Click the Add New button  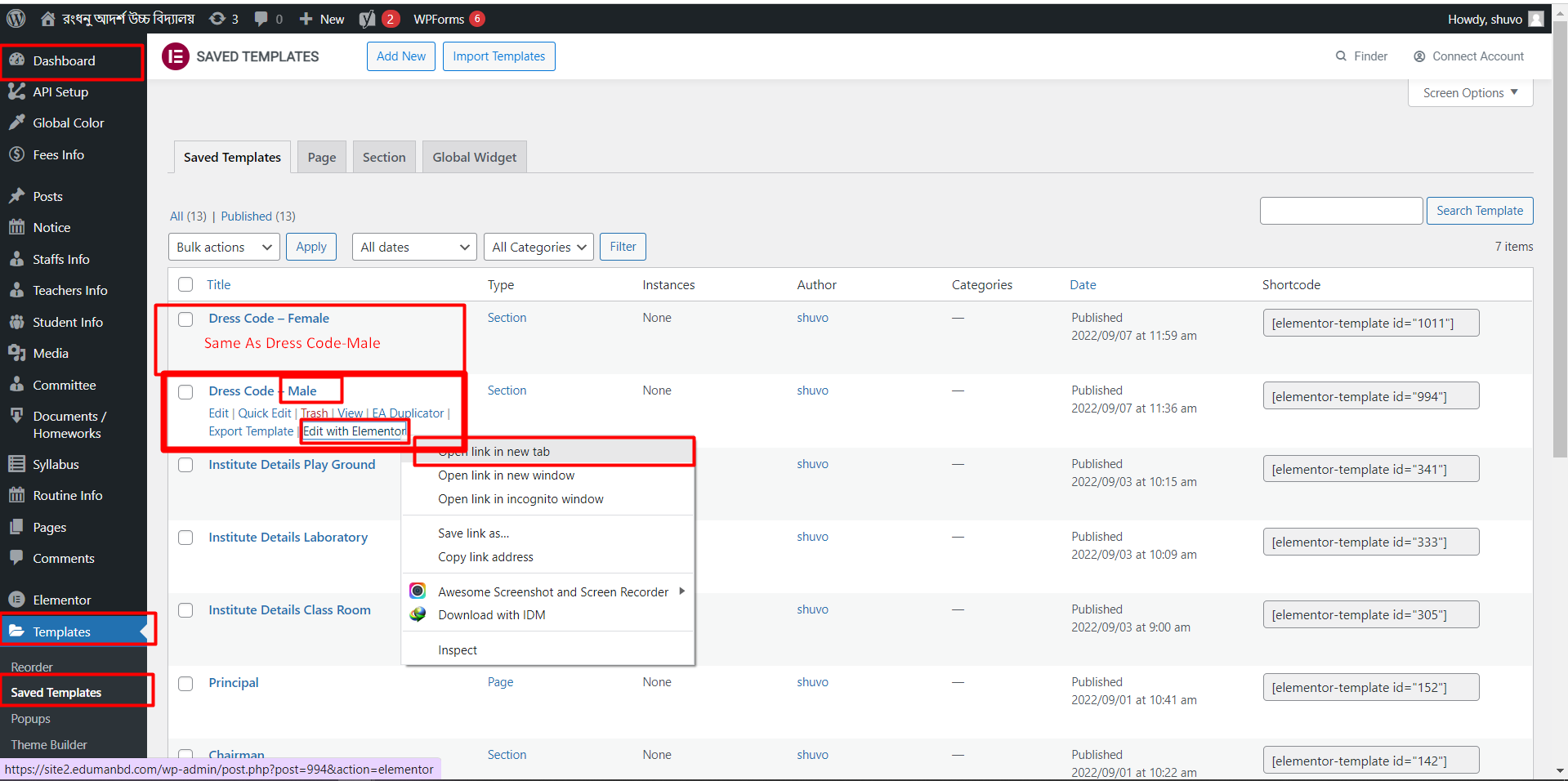pyautogui.click(x=401, y=56)
